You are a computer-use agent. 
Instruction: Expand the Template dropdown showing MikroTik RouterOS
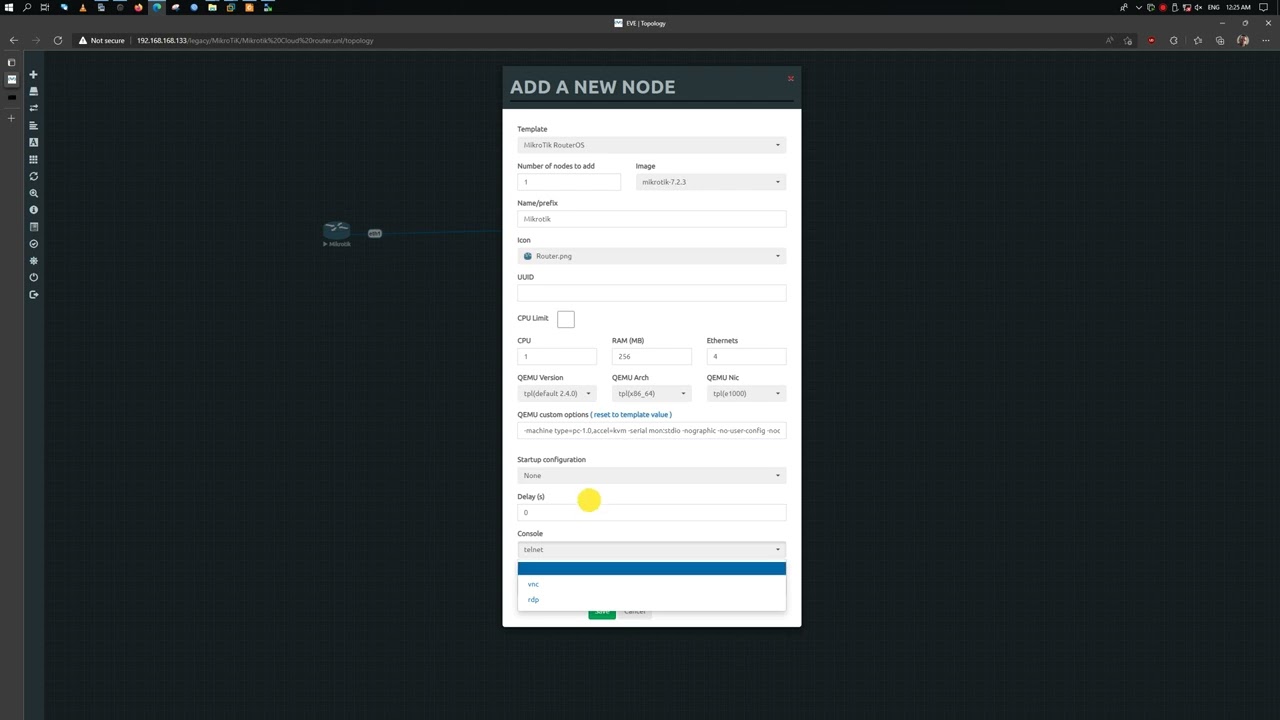point(651,145)
